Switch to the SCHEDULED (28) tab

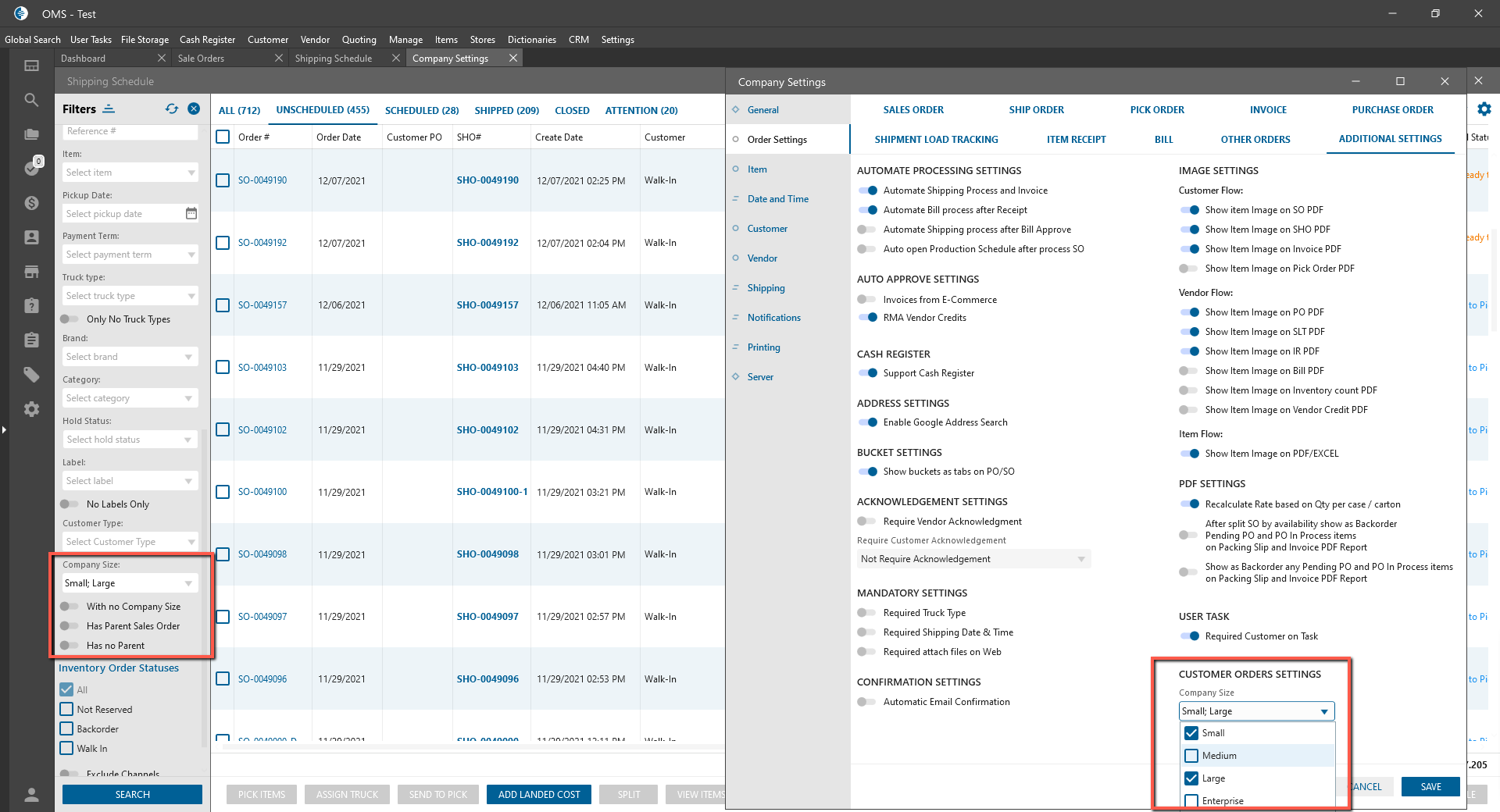pyautogui.click(x=422, y=110)
